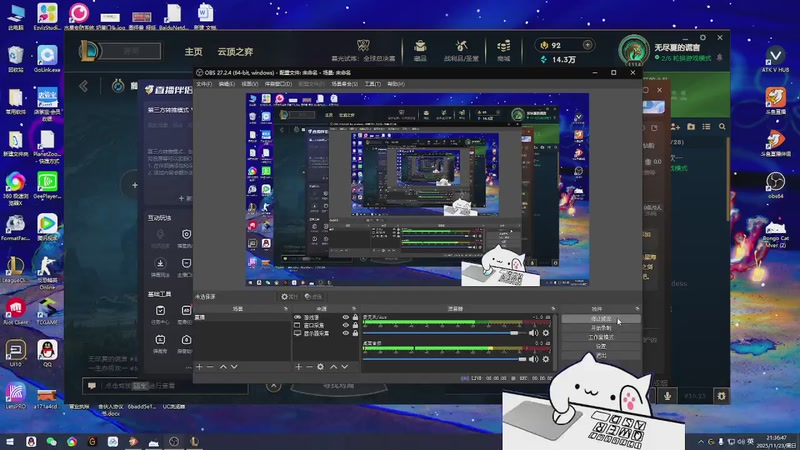
Task: Open the Help menu in OBS
Action: [396, 84]
